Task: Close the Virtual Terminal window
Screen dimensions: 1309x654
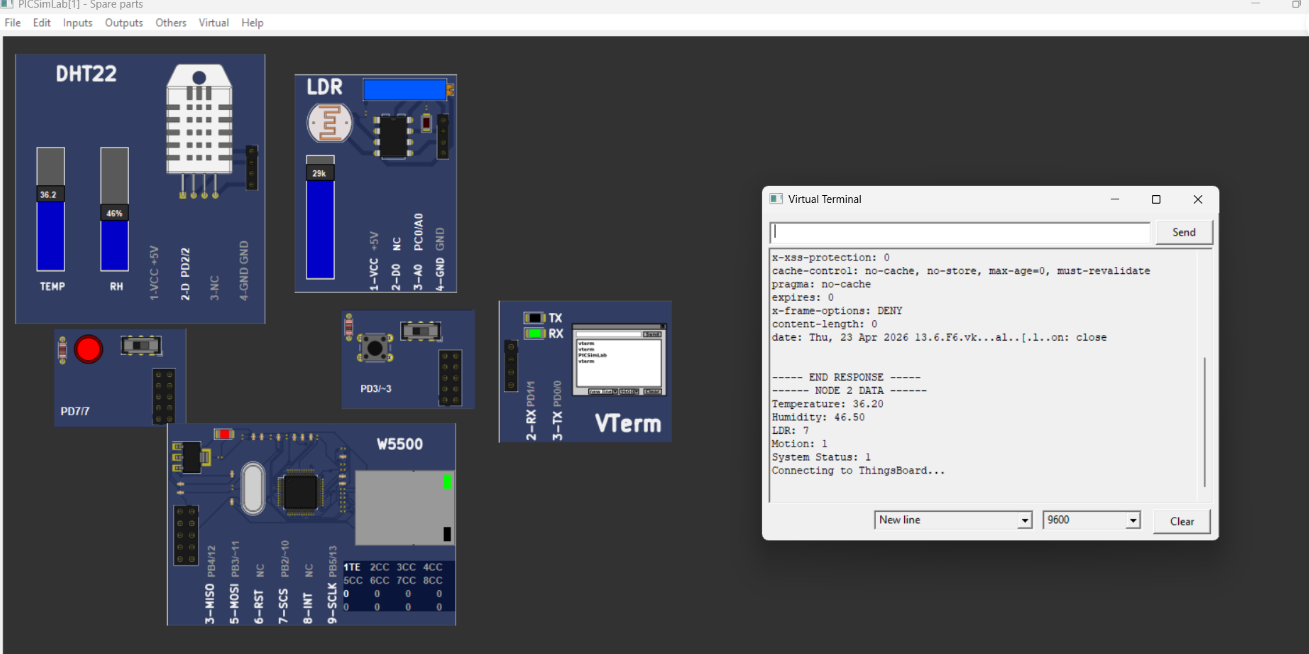Action: [x=1198, y=199]
